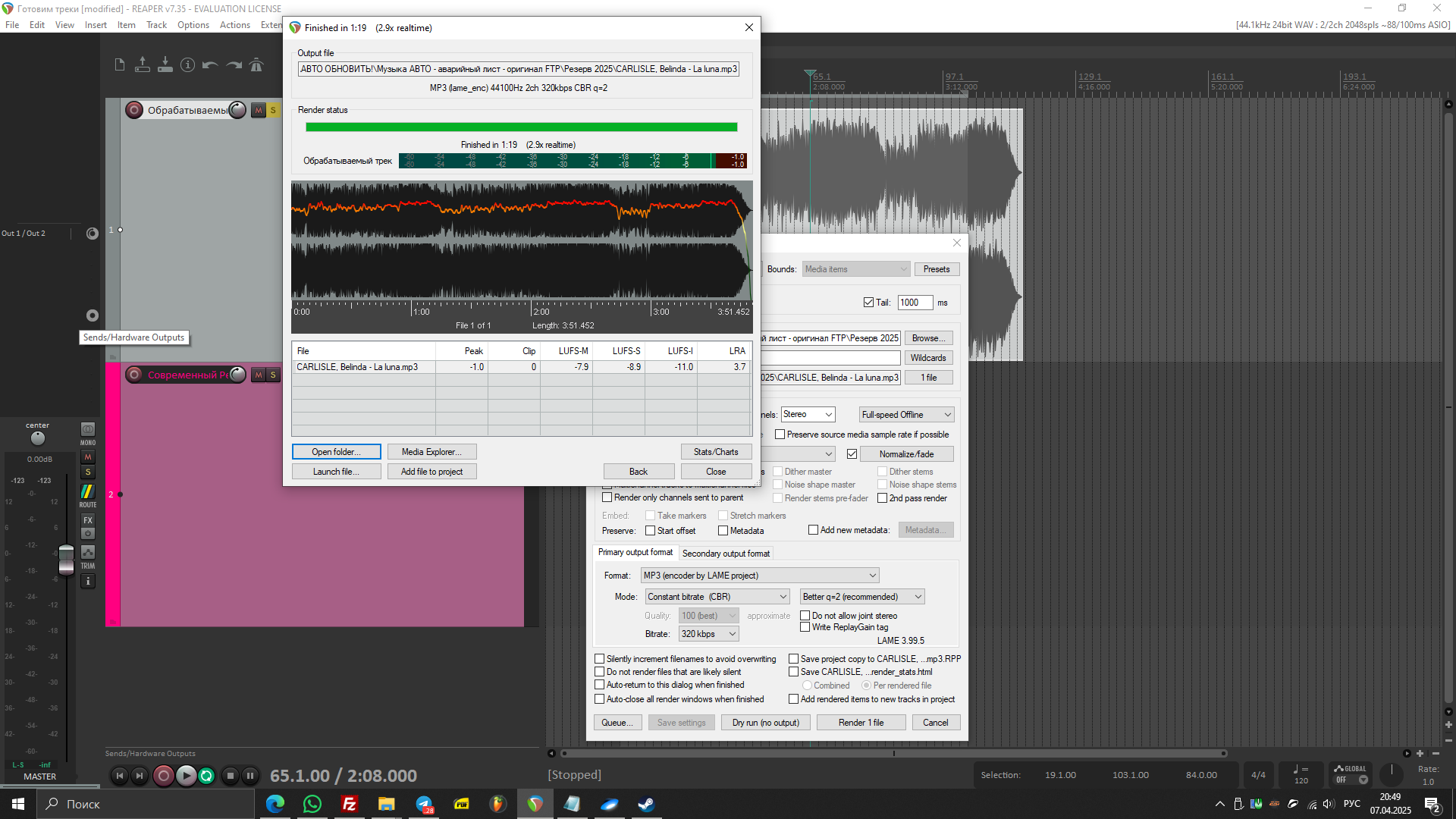
Task: Mute the Современный track
Action: pyautogui.click(x=259, y=375)
